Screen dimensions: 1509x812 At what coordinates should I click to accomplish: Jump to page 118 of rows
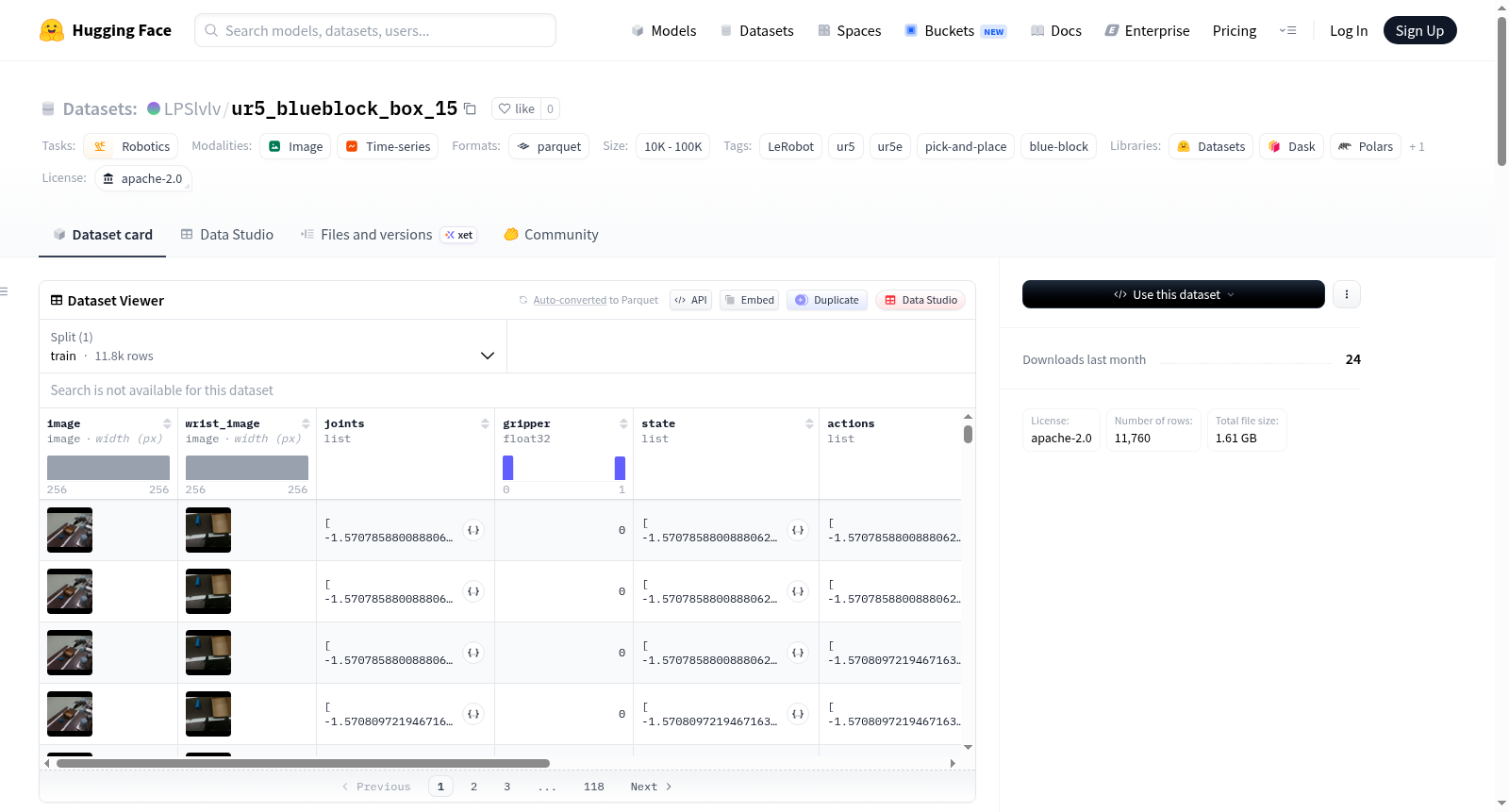[x=594, y=787]
